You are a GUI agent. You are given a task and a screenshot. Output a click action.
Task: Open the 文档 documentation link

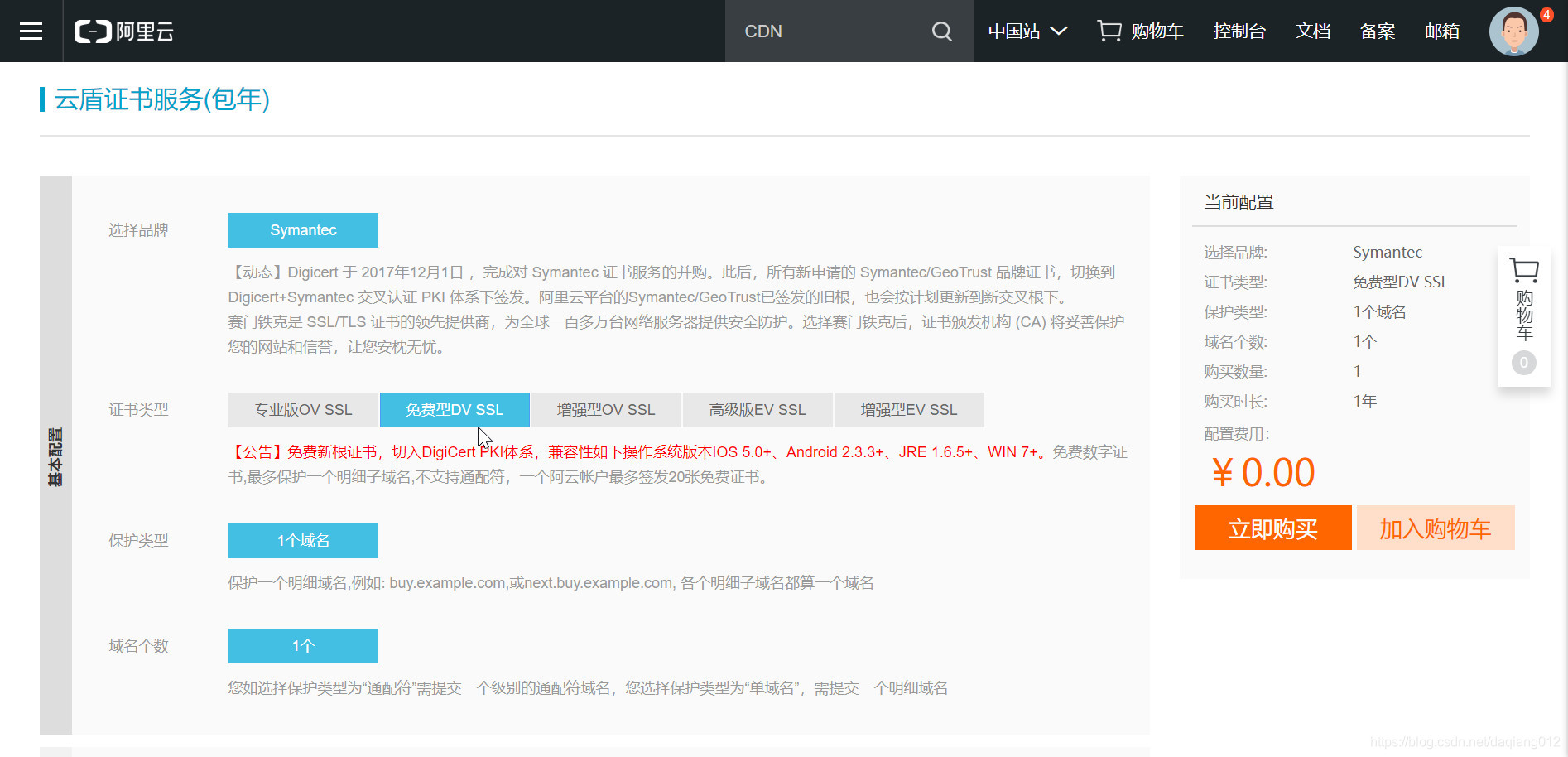(x=1313, y=31)
